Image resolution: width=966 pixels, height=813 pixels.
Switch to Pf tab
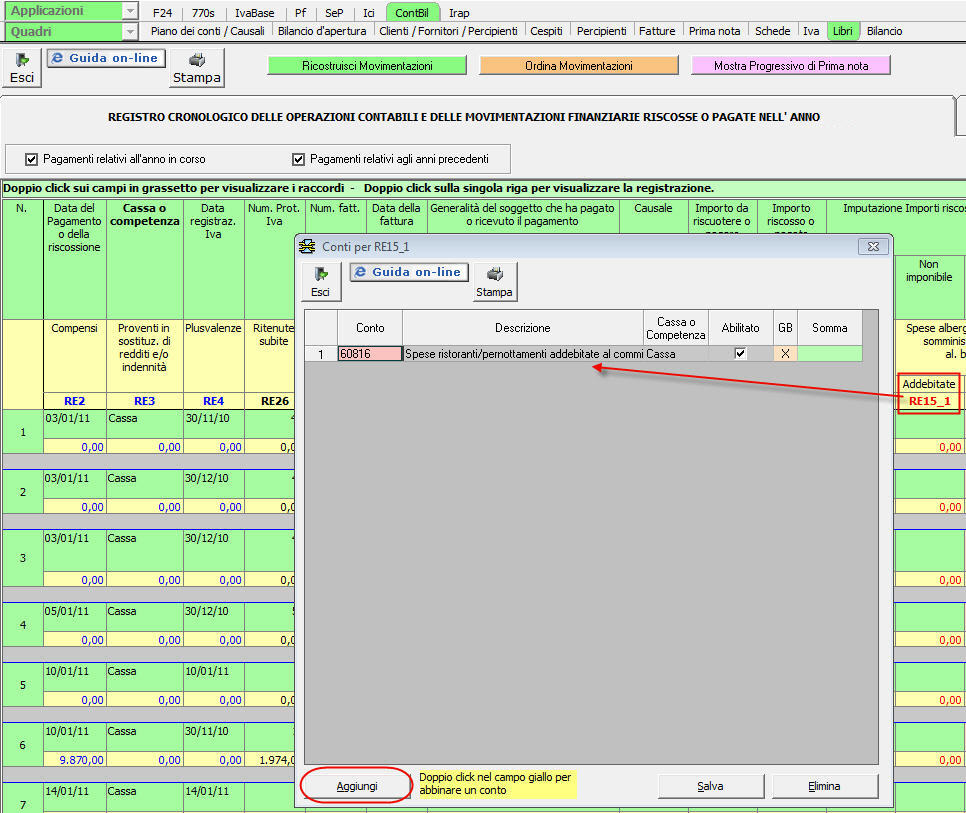point(301,13)
